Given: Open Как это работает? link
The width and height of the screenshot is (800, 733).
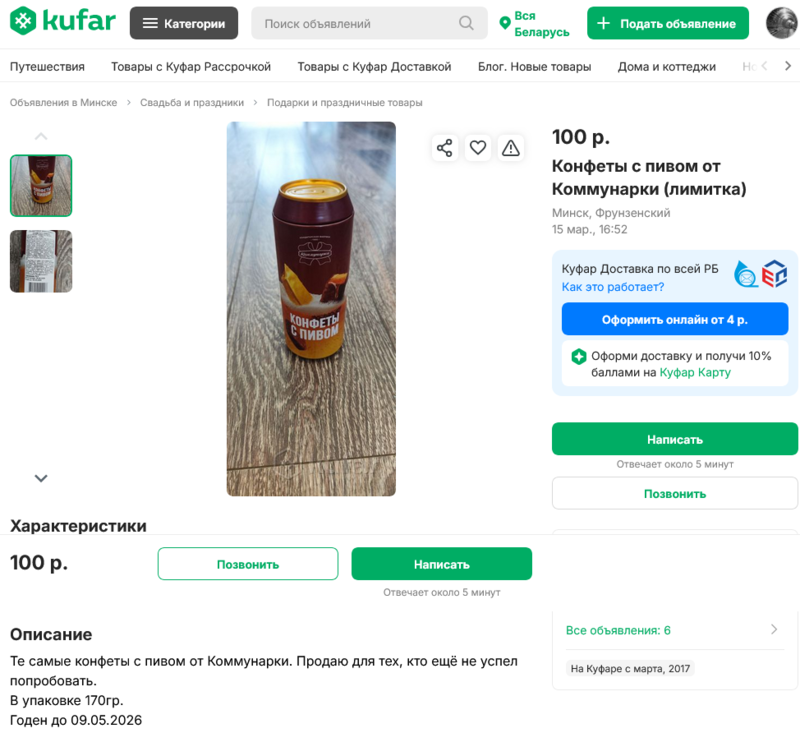Looking at the screenshot, I should [x=613, y=287].
